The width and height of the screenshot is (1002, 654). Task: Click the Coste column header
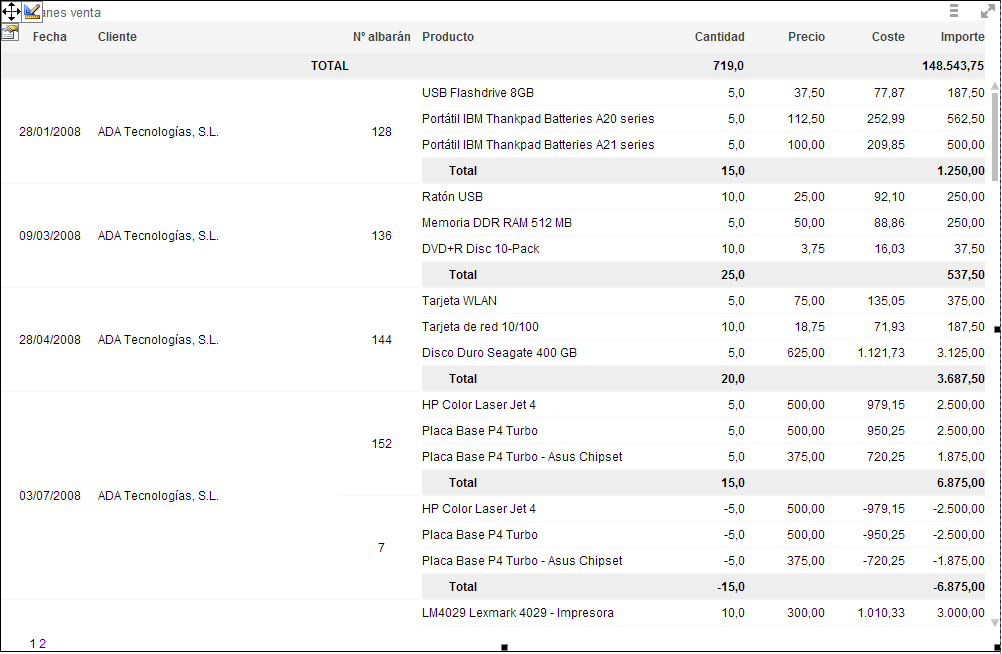point(888,37)
